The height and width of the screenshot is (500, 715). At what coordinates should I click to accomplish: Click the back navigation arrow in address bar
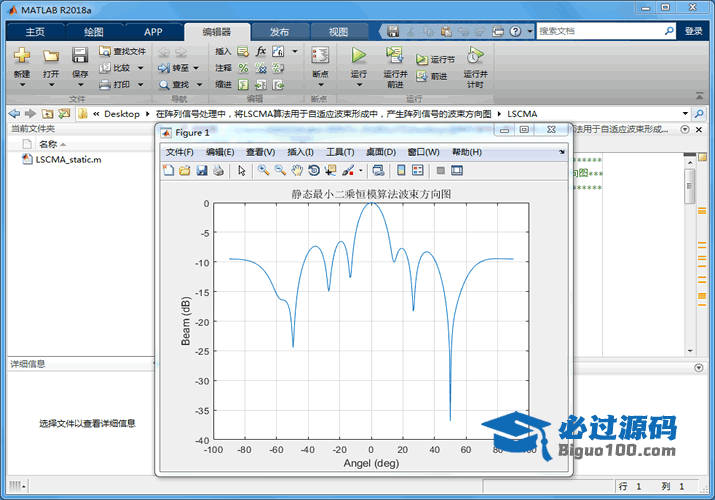tap(14, 113)
